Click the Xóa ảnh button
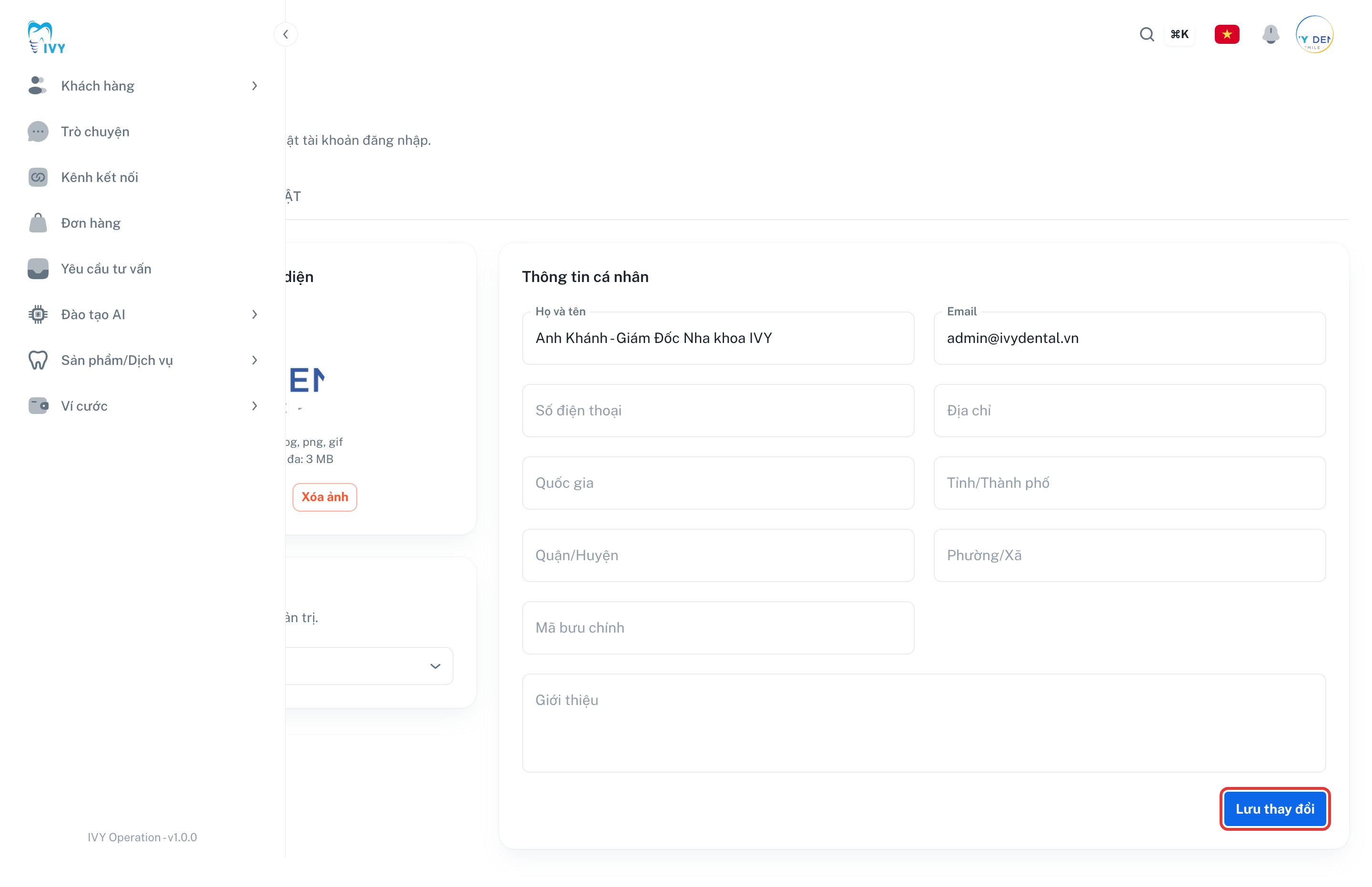This screenshot has height=887, width=1372. tap(325, 497)
